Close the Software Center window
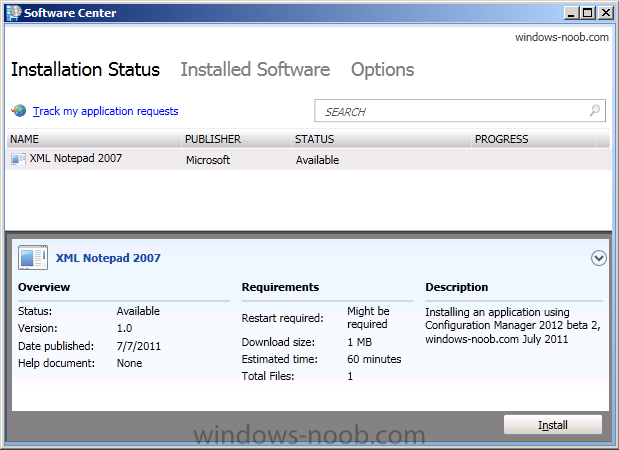 coord(606,13)
